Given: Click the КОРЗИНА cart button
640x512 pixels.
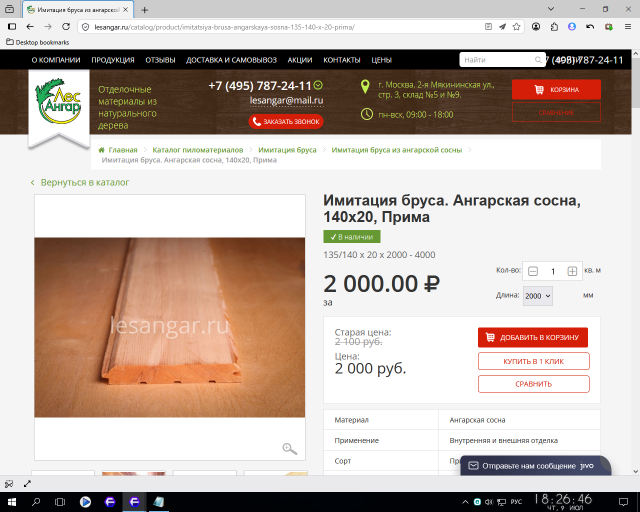Looking at the screenshot, I should click(556, 89).
